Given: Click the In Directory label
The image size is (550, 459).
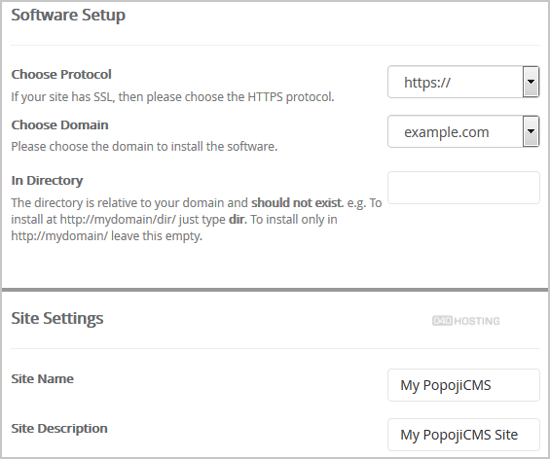Looking at the screenshot, I should (x=47, y=181).
